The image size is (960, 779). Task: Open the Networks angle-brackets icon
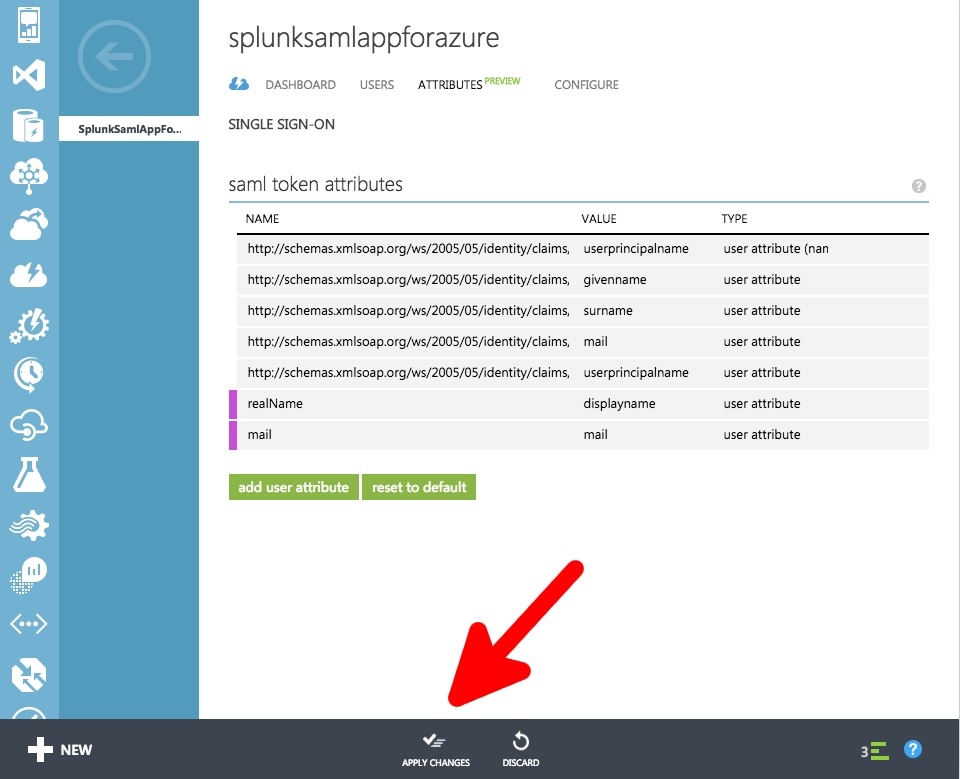click(29, 625)
